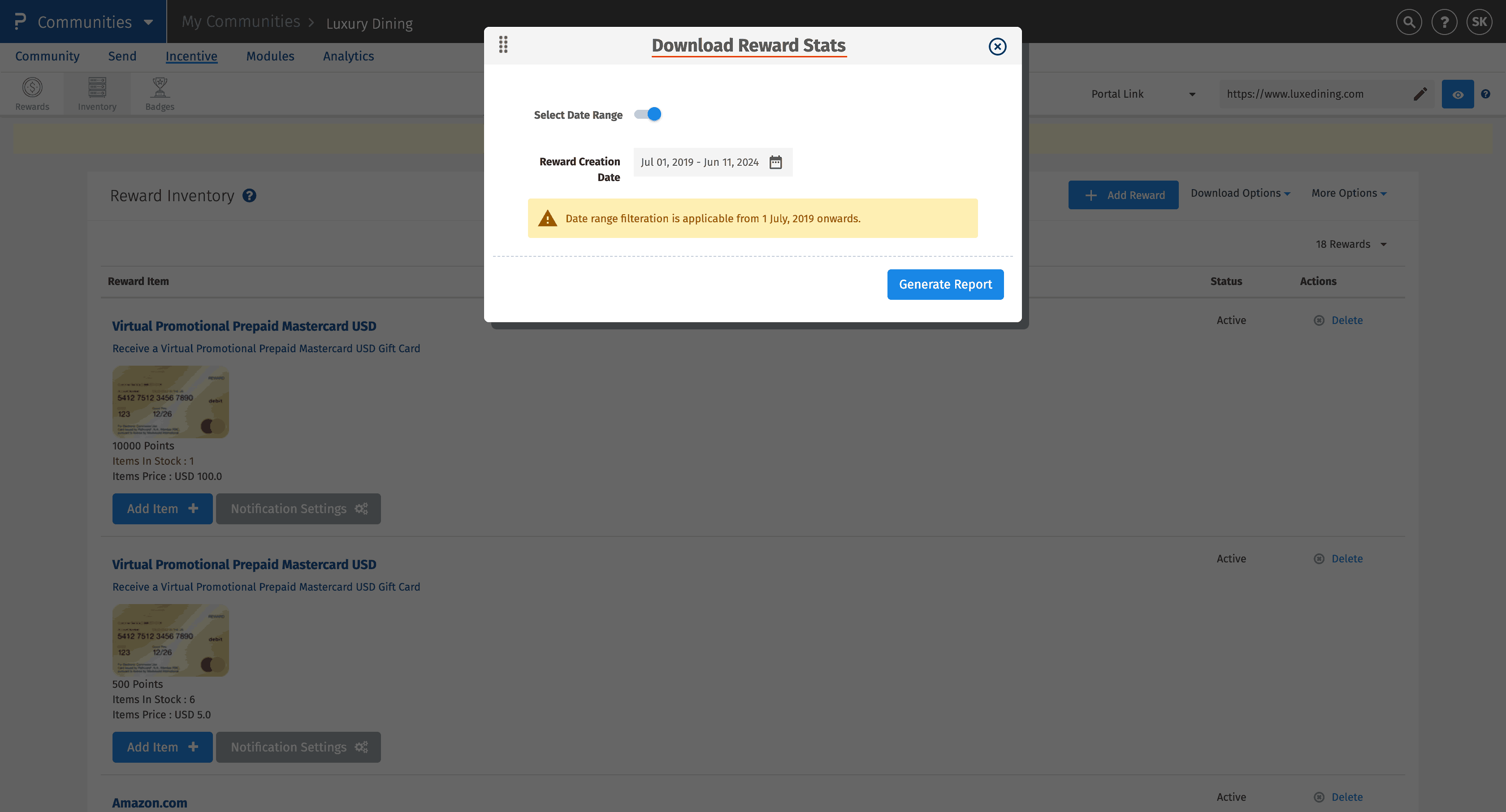
Task: Expand the More Options dropdown
Action: pos(1348,193)
